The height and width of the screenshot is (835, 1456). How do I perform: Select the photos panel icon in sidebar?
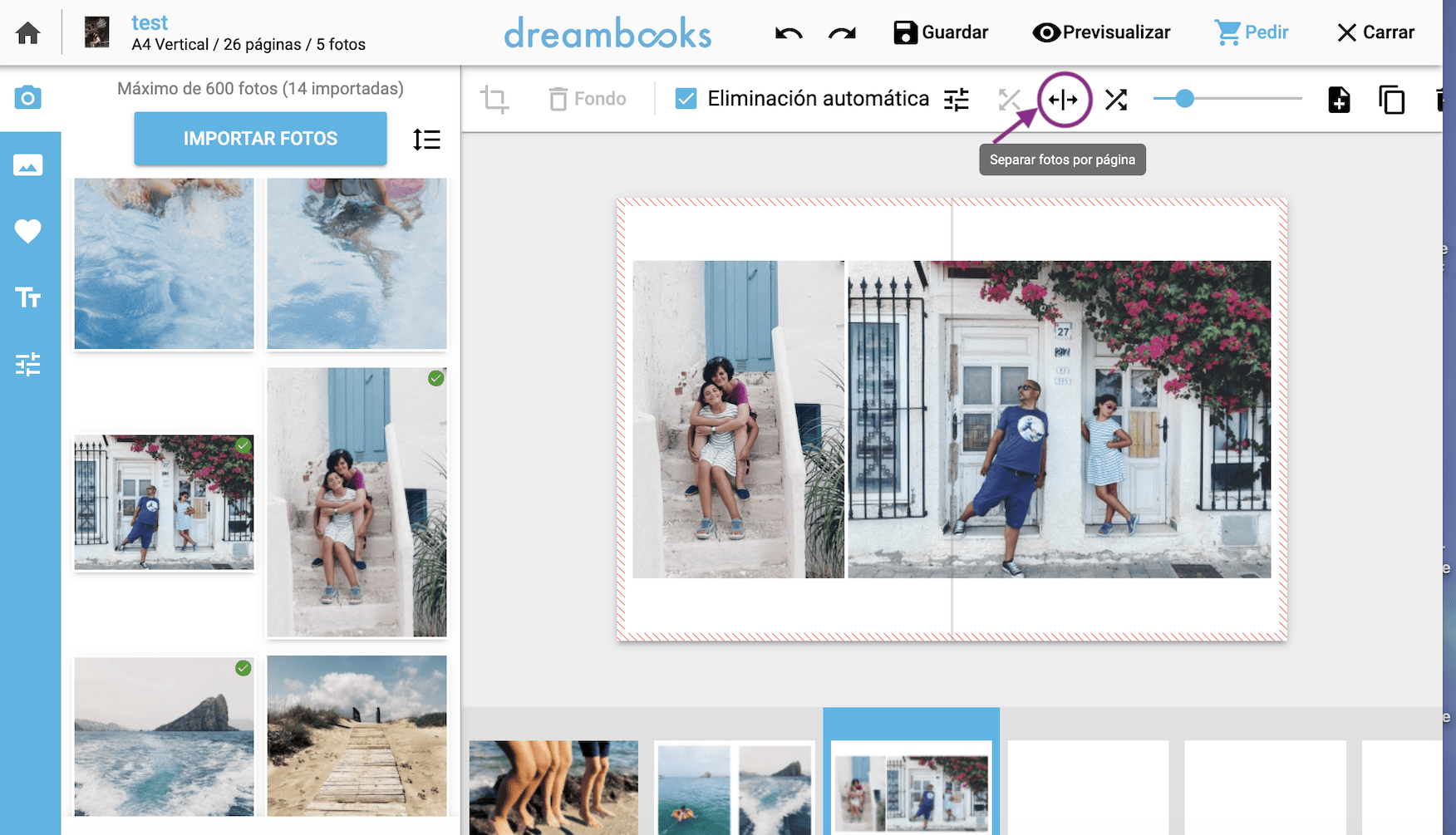pos(28,165)
